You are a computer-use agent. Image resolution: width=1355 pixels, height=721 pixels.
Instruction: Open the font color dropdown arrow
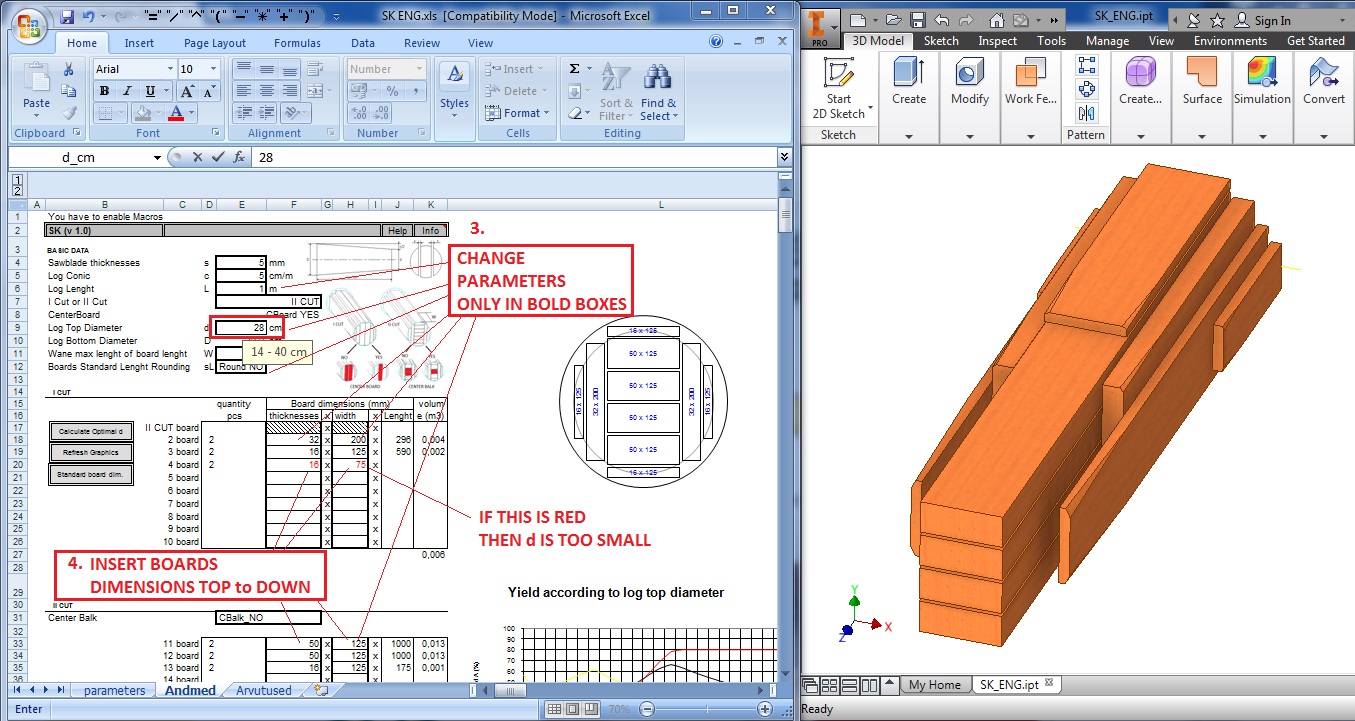coord(192,113)
